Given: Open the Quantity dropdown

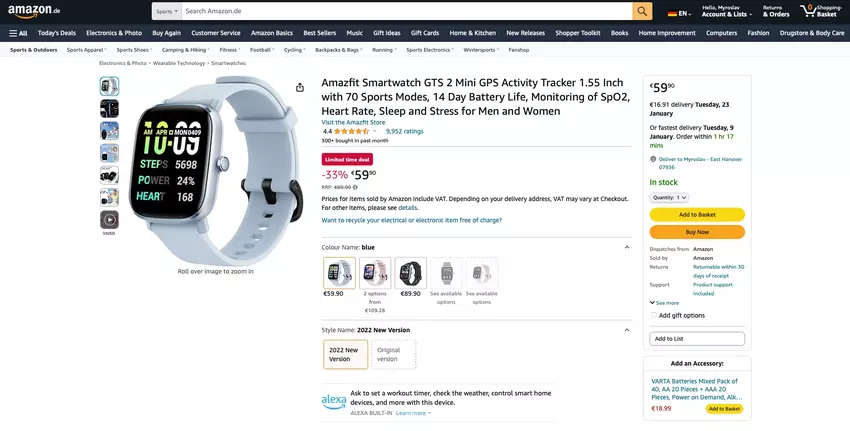Looking at the screenshot, I should (x=669, y=197).
